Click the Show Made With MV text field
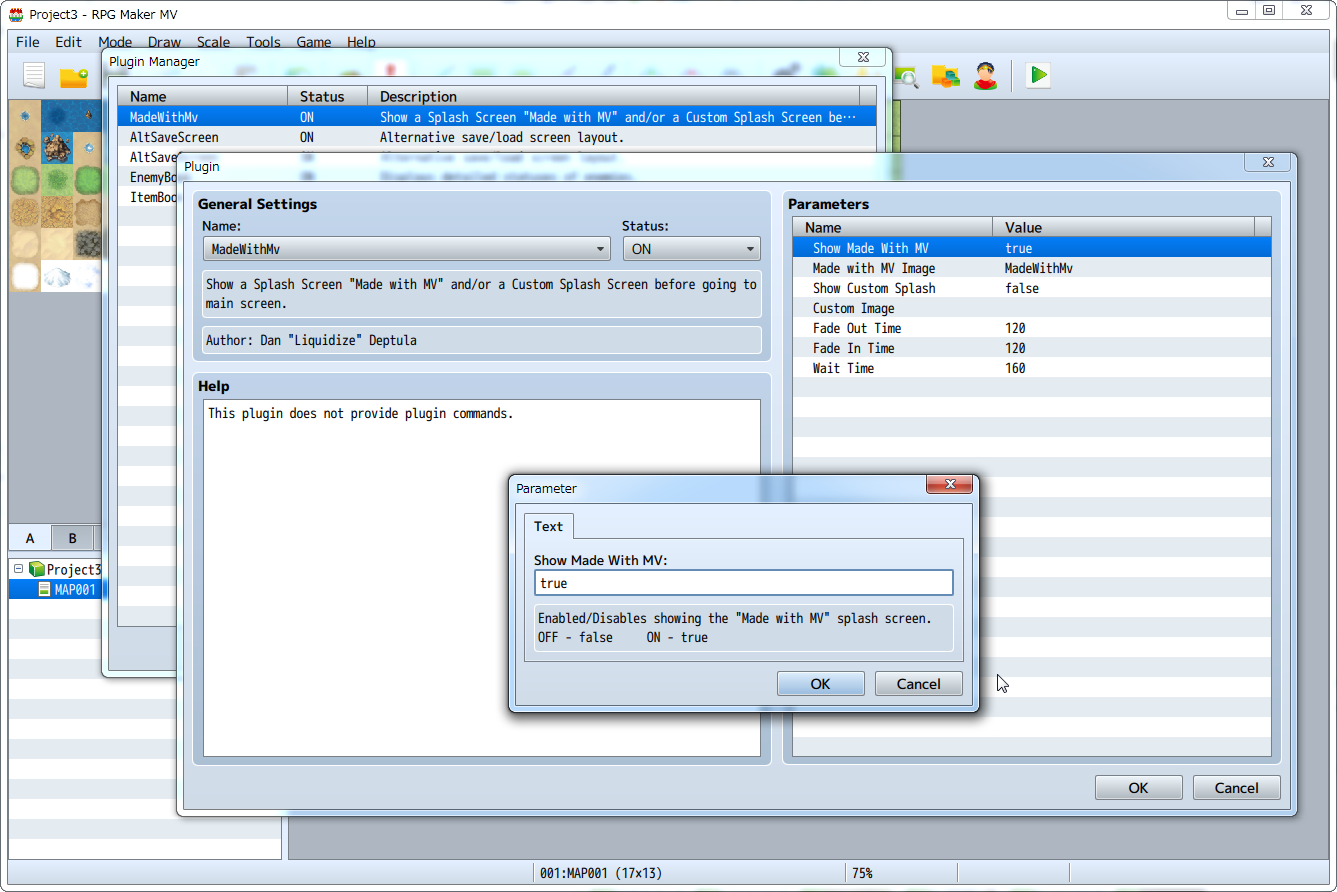The width and height of the screenshot is (1337, 892). tap(743, 583)
